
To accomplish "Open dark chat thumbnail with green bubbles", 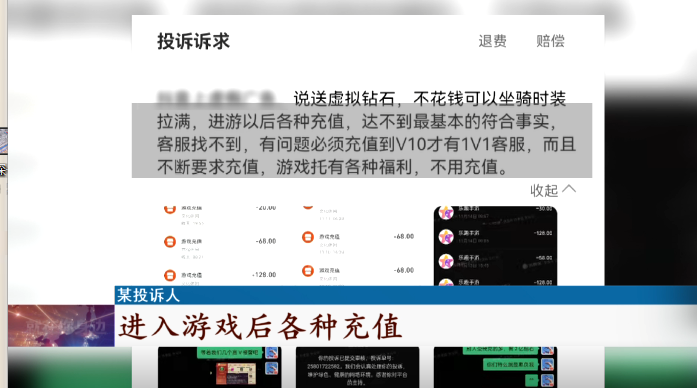I will coord(495,367).
